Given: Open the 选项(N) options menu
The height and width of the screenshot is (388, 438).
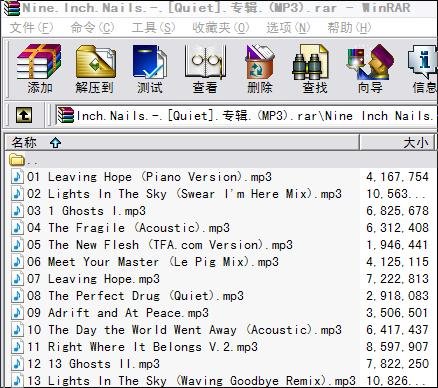Looking at the screenshot, I should pos(288,28).
